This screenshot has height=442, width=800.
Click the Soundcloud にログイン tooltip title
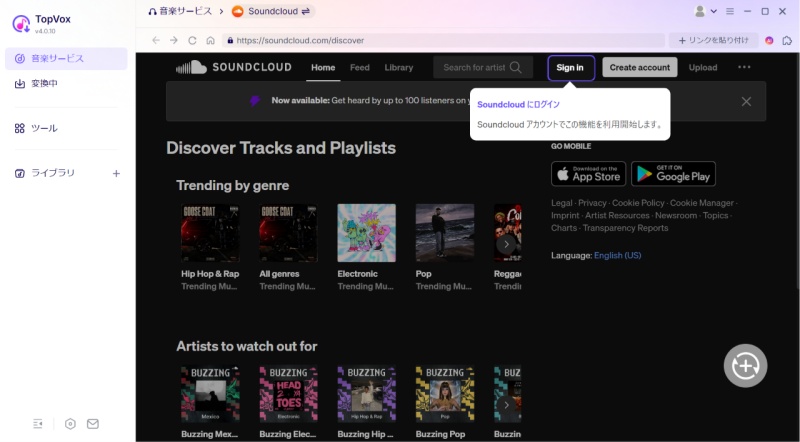[x=518, y=104]
